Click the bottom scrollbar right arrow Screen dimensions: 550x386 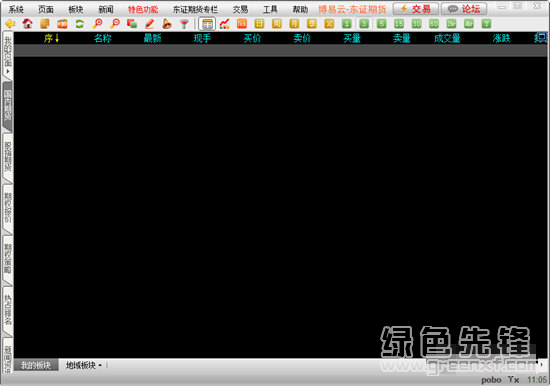pos(542,365)
